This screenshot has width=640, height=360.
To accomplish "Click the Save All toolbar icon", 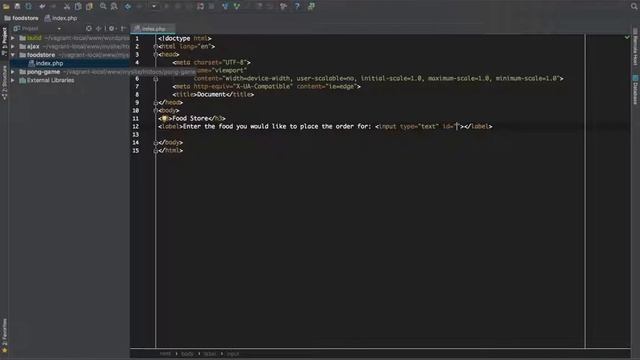I will [17, 6].
